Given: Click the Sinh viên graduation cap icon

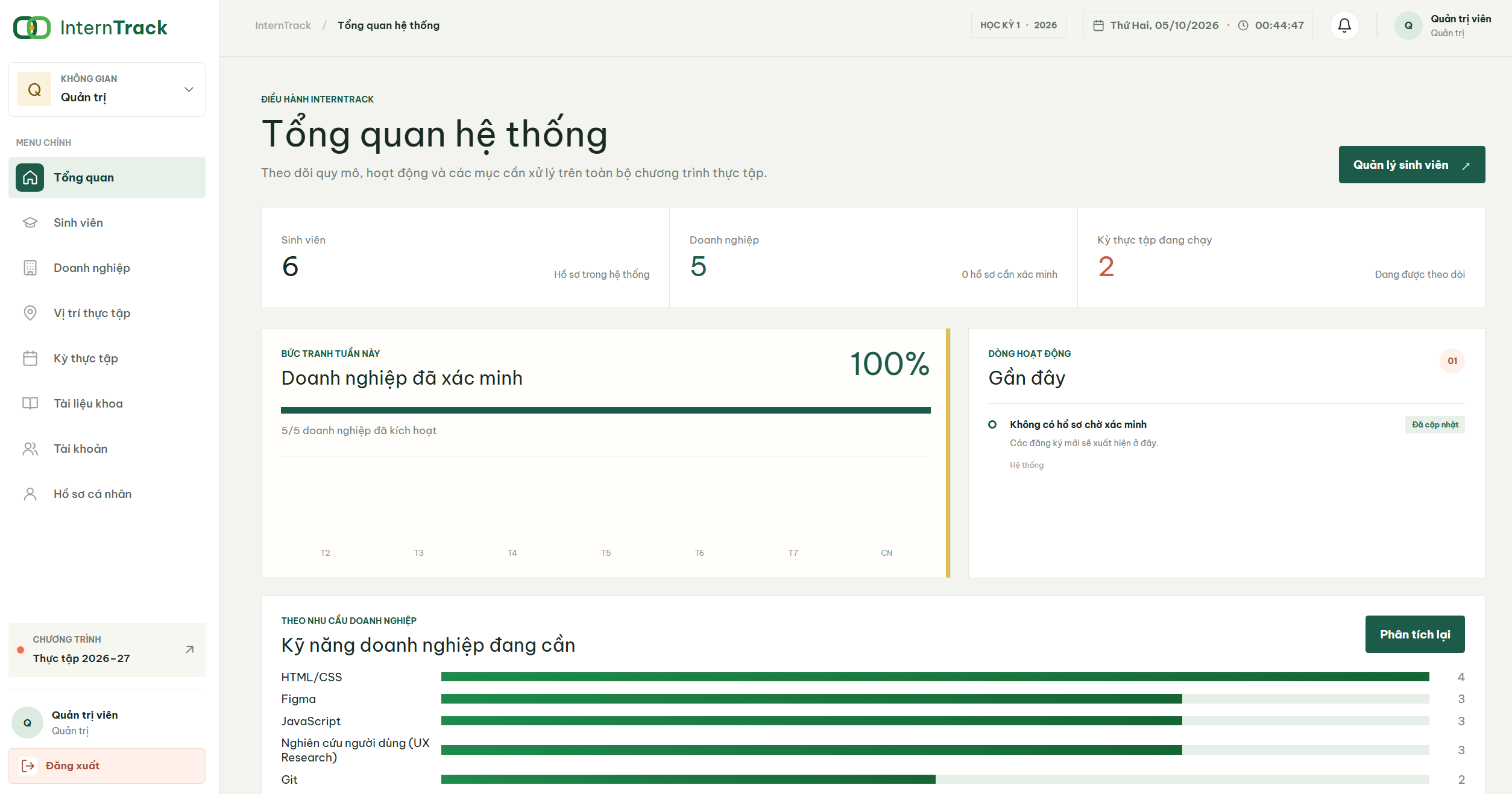Looking at the screenshot, I should [x=30, y=222].
